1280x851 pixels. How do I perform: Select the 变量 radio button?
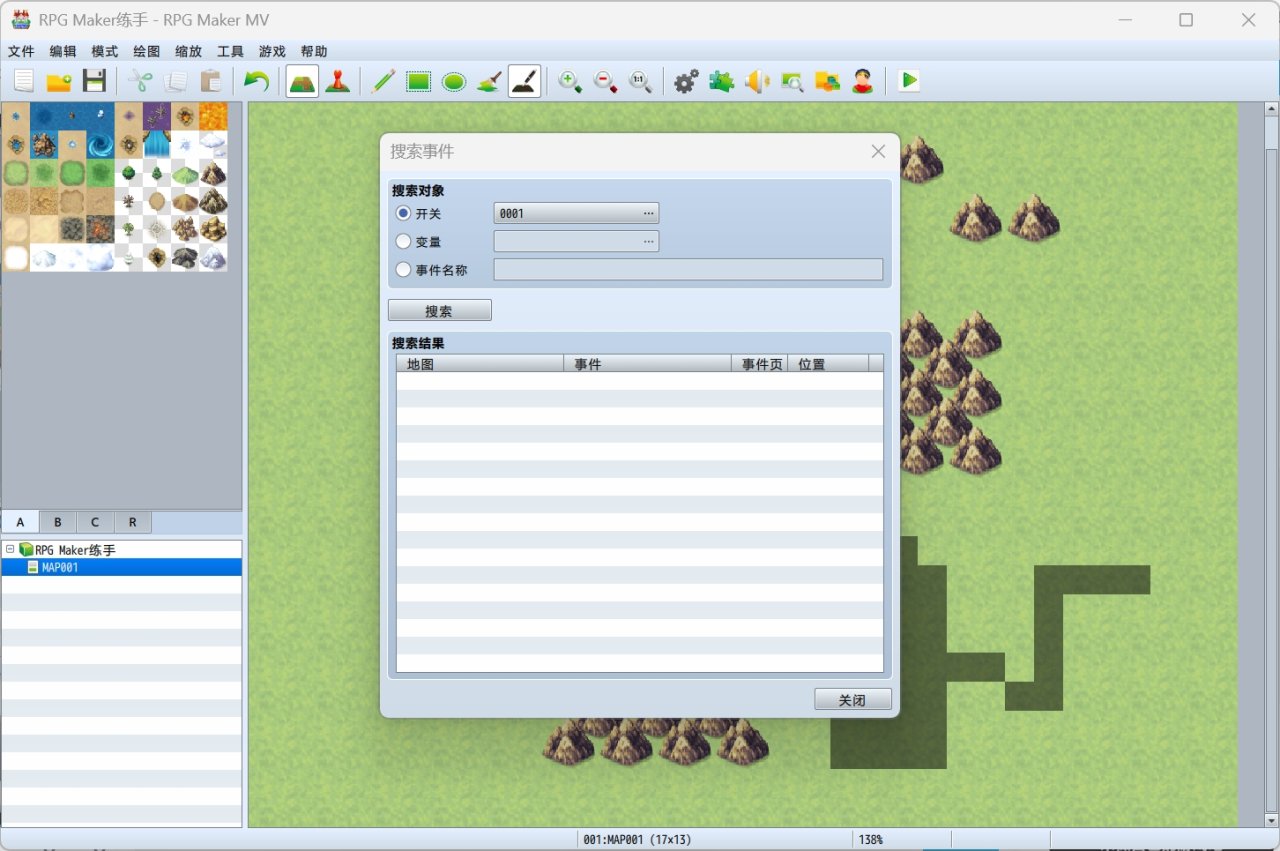point(404,241)
